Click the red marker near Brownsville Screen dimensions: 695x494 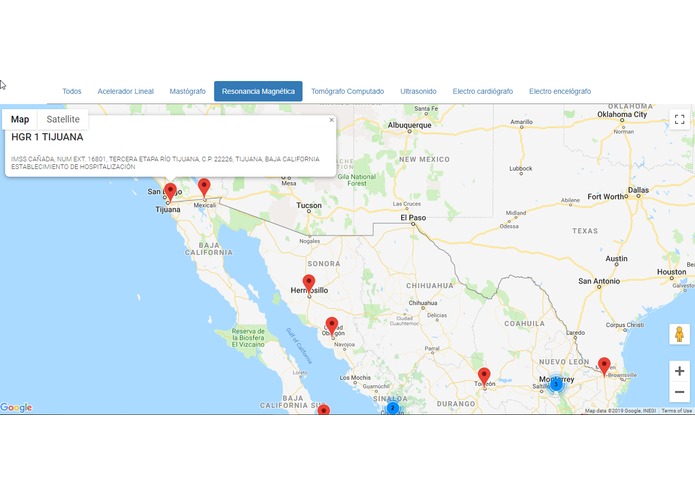tap(604, 367)
